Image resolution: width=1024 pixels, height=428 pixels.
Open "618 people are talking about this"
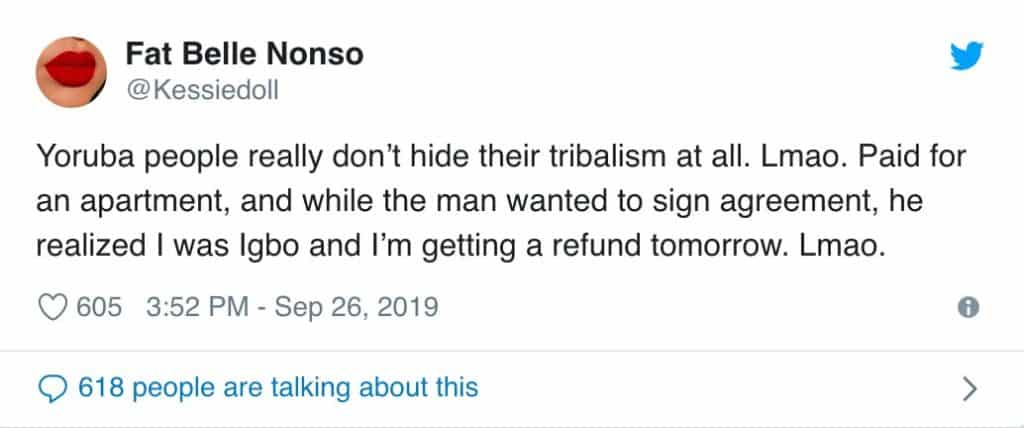278,386
